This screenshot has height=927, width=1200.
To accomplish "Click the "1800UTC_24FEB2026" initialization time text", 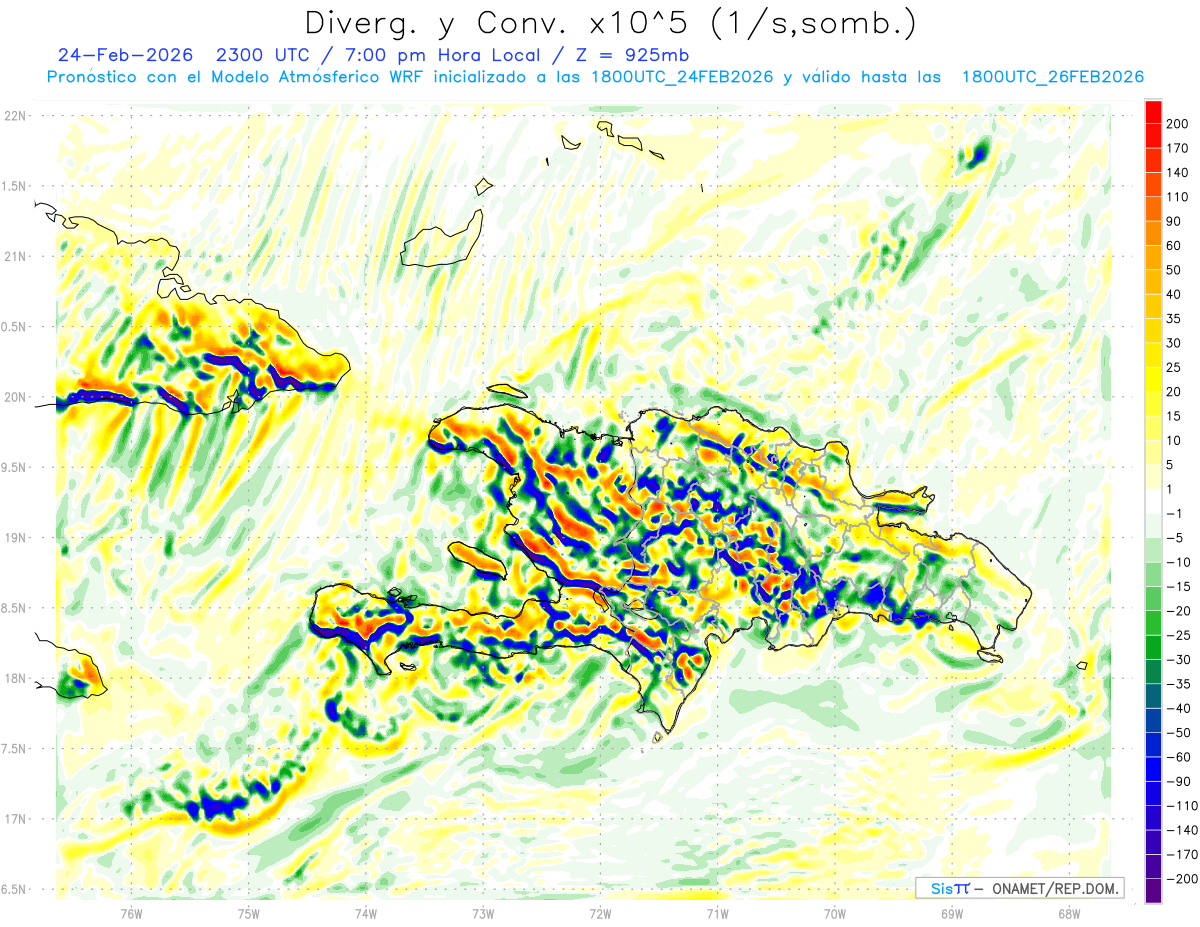I will coord(681,77).
